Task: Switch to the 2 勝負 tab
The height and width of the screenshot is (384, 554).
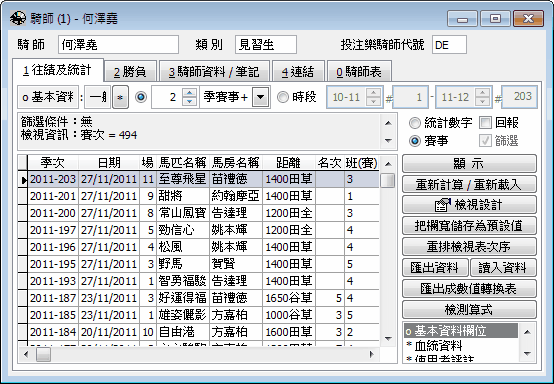Action: (x=130, y=72)
